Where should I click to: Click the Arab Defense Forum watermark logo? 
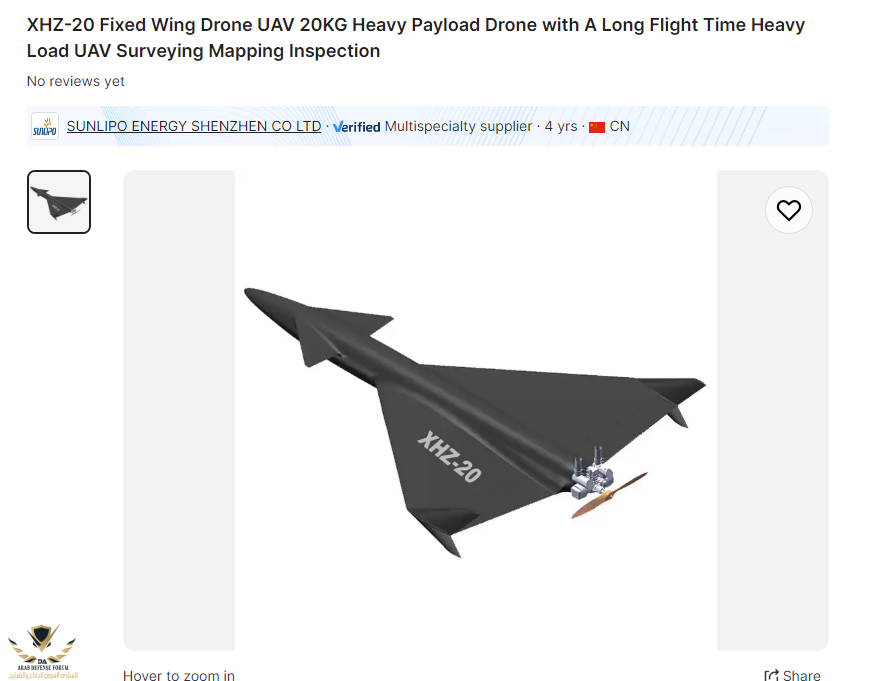(x=43, y=652)
